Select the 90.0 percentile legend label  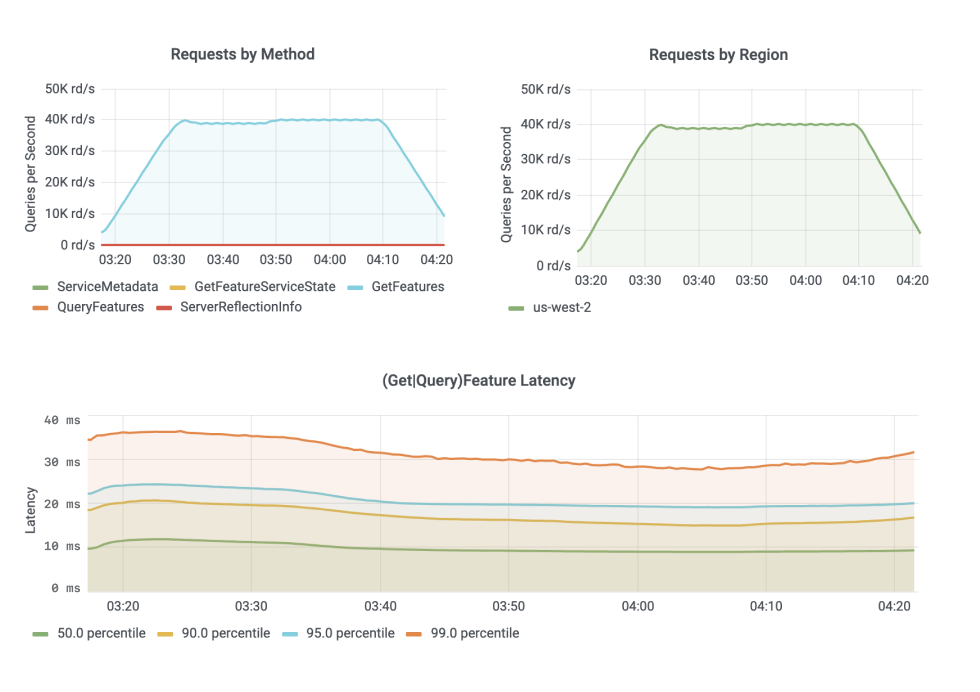click(x=226, y=633)
